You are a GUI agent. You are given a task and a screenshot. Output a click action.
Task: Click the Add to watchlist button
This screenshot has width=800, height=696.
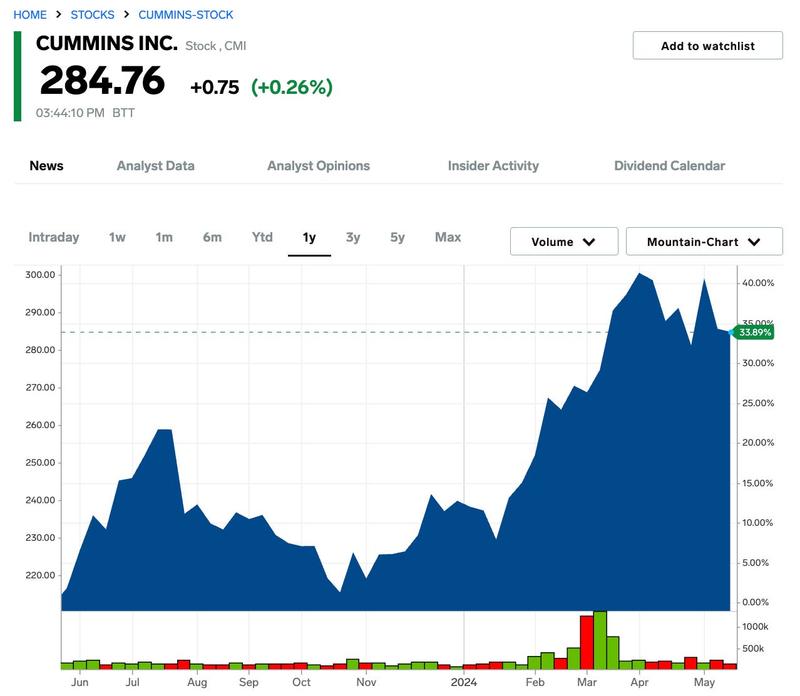pyautogui.click(x=707, y=45)
